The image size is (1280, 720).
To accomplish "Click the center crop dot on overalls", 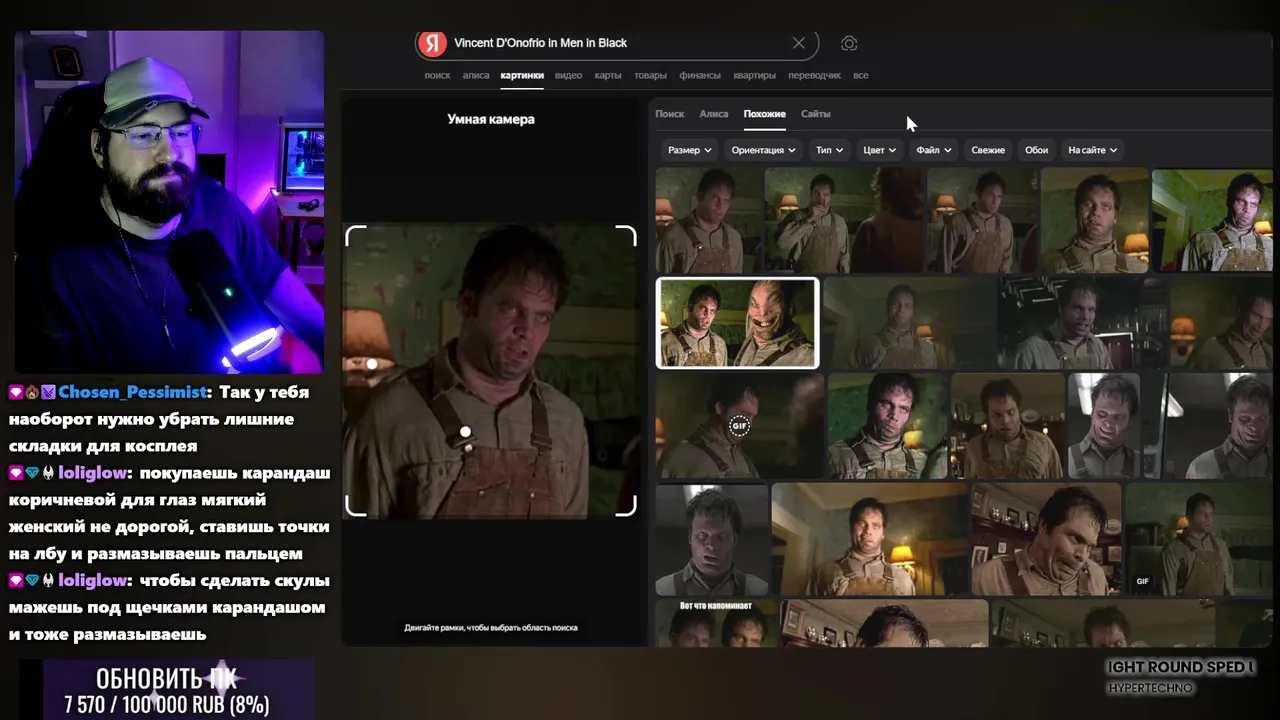I will [465, 432].
